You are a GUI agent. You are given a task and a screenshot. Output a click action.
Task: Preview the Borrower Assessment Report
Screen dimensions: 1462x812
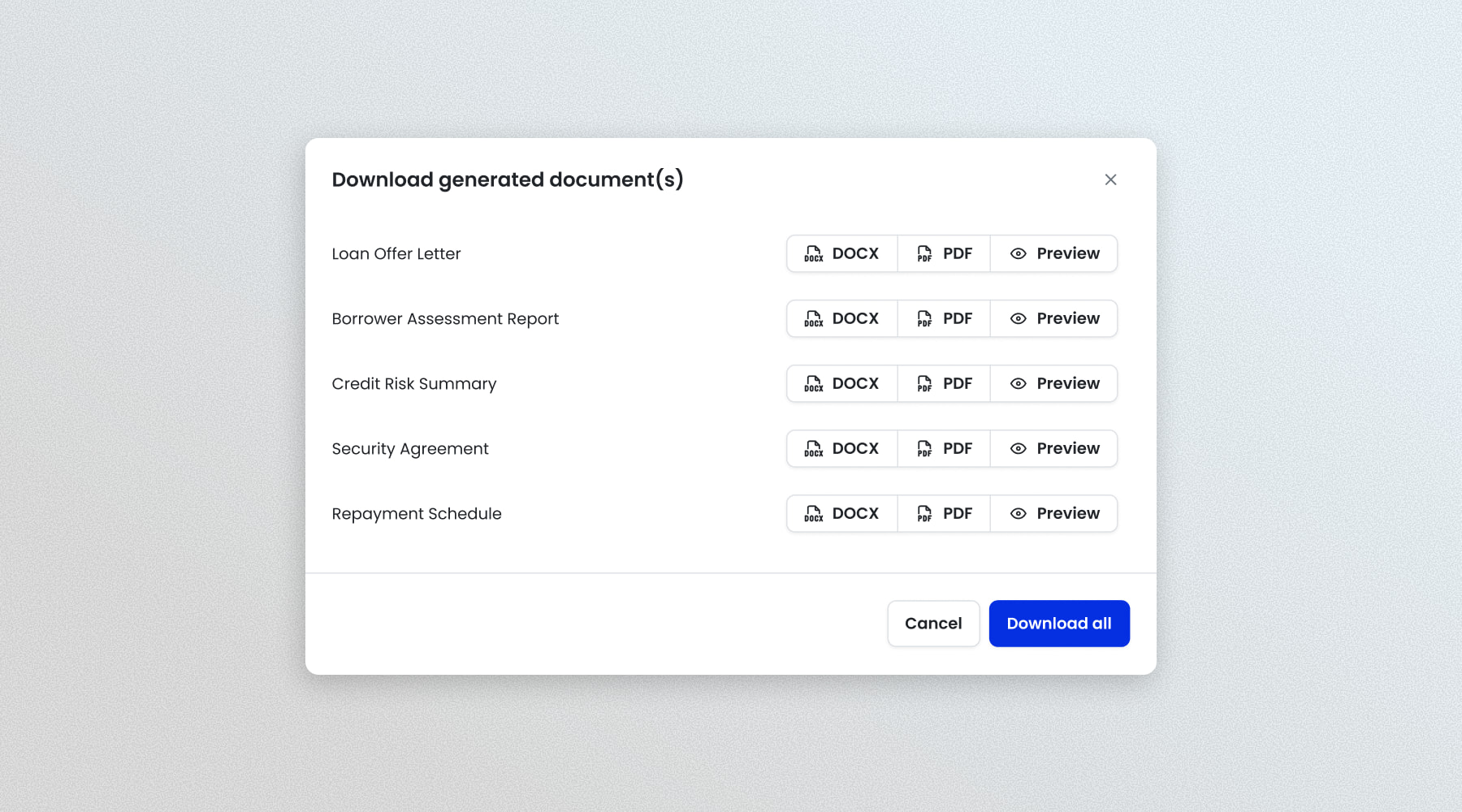click(1054, 318)
